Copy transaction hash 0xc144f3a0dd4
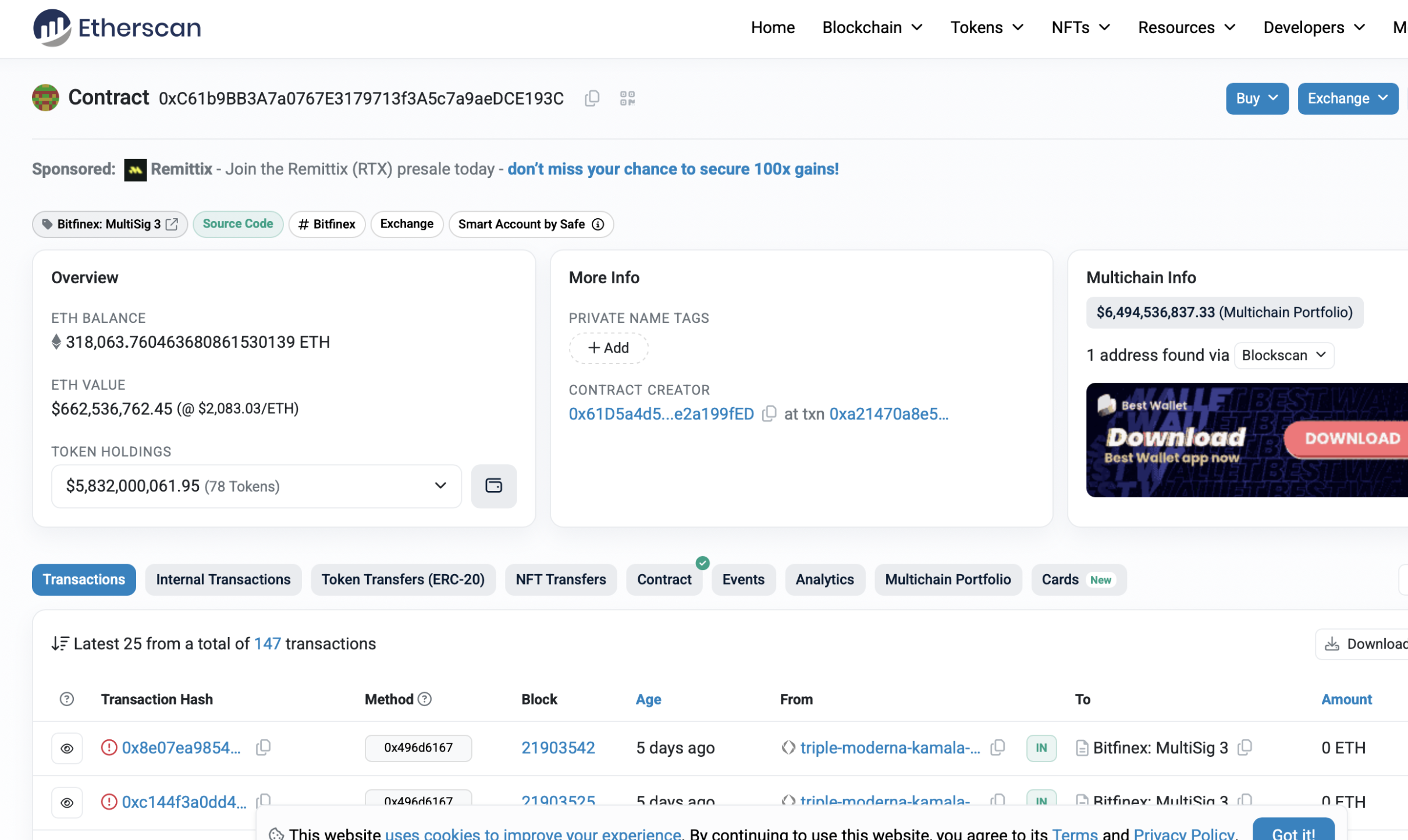Screen dimensions: 1408x840 [264, 800]
